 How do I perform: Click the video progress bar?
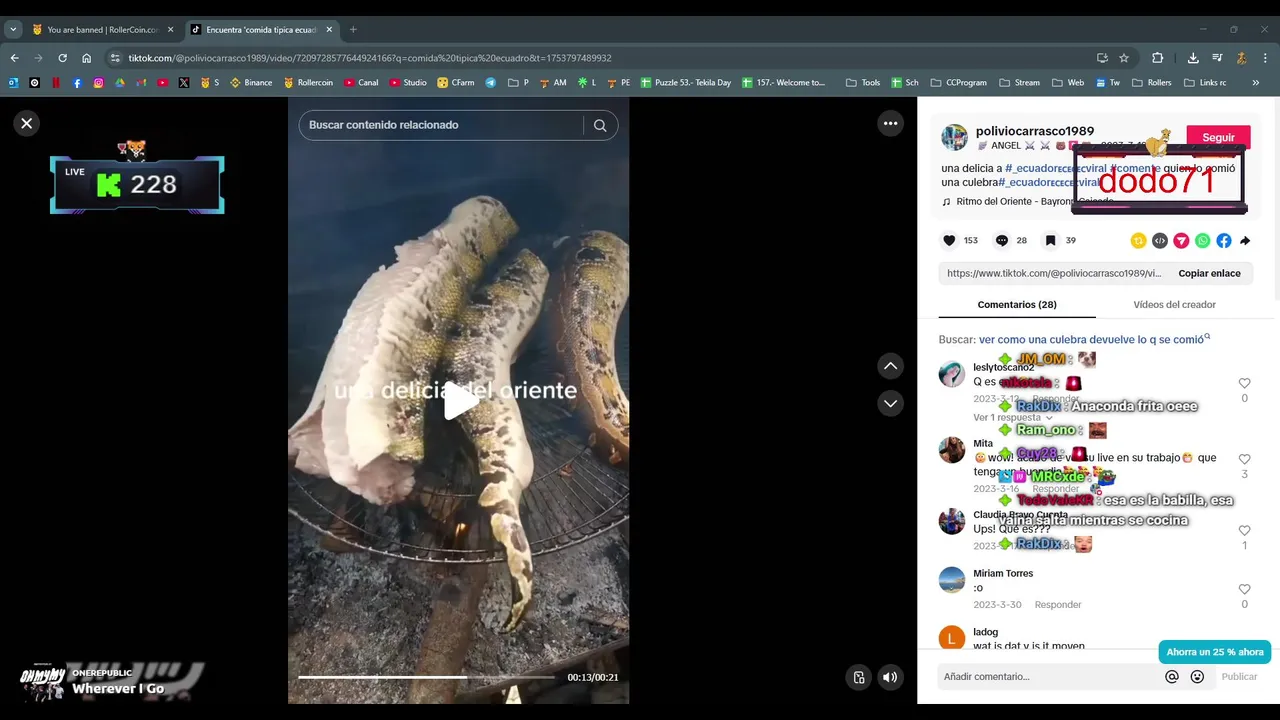point(426,677)
